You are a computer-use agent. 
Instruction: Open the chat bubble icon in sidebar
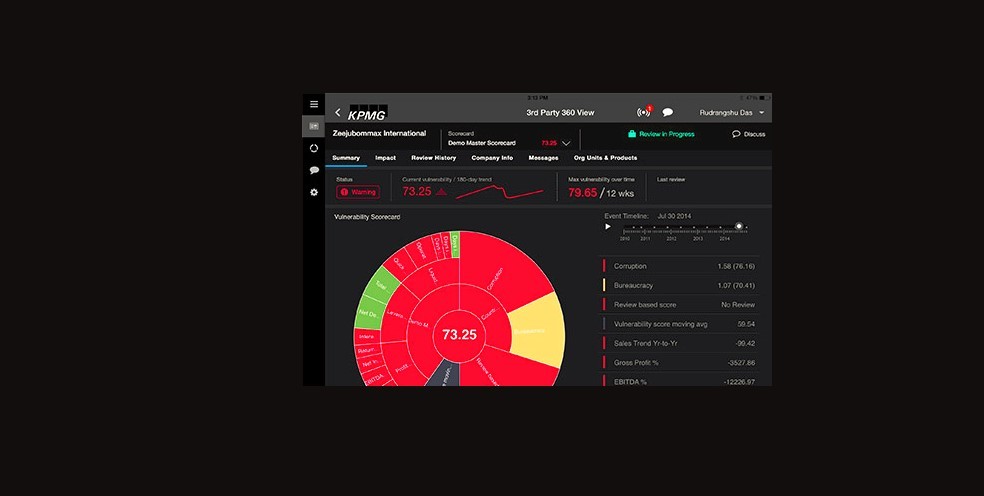tap(314, 170)
